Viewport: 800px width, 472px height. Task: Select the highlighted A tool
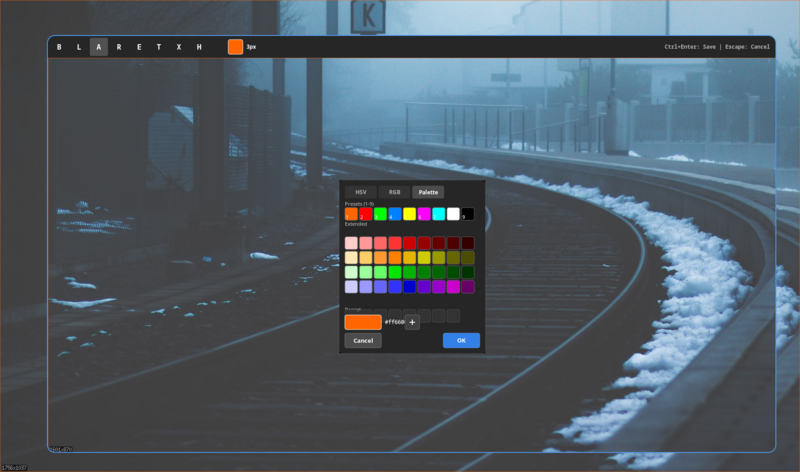(x=99, y=47)
